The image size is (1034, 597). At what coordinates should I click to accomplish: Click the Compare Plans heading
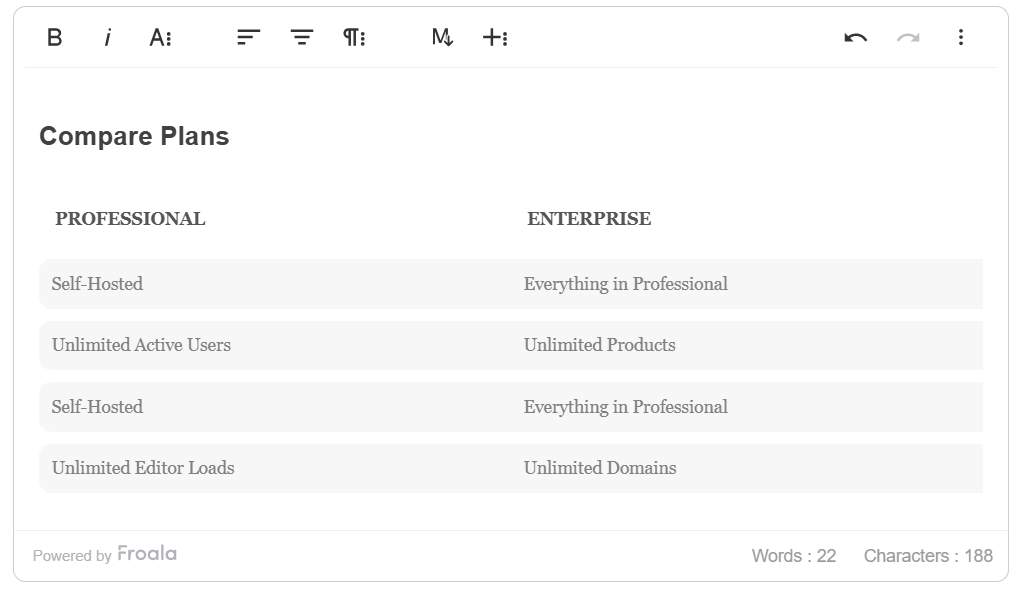[134, 137]
